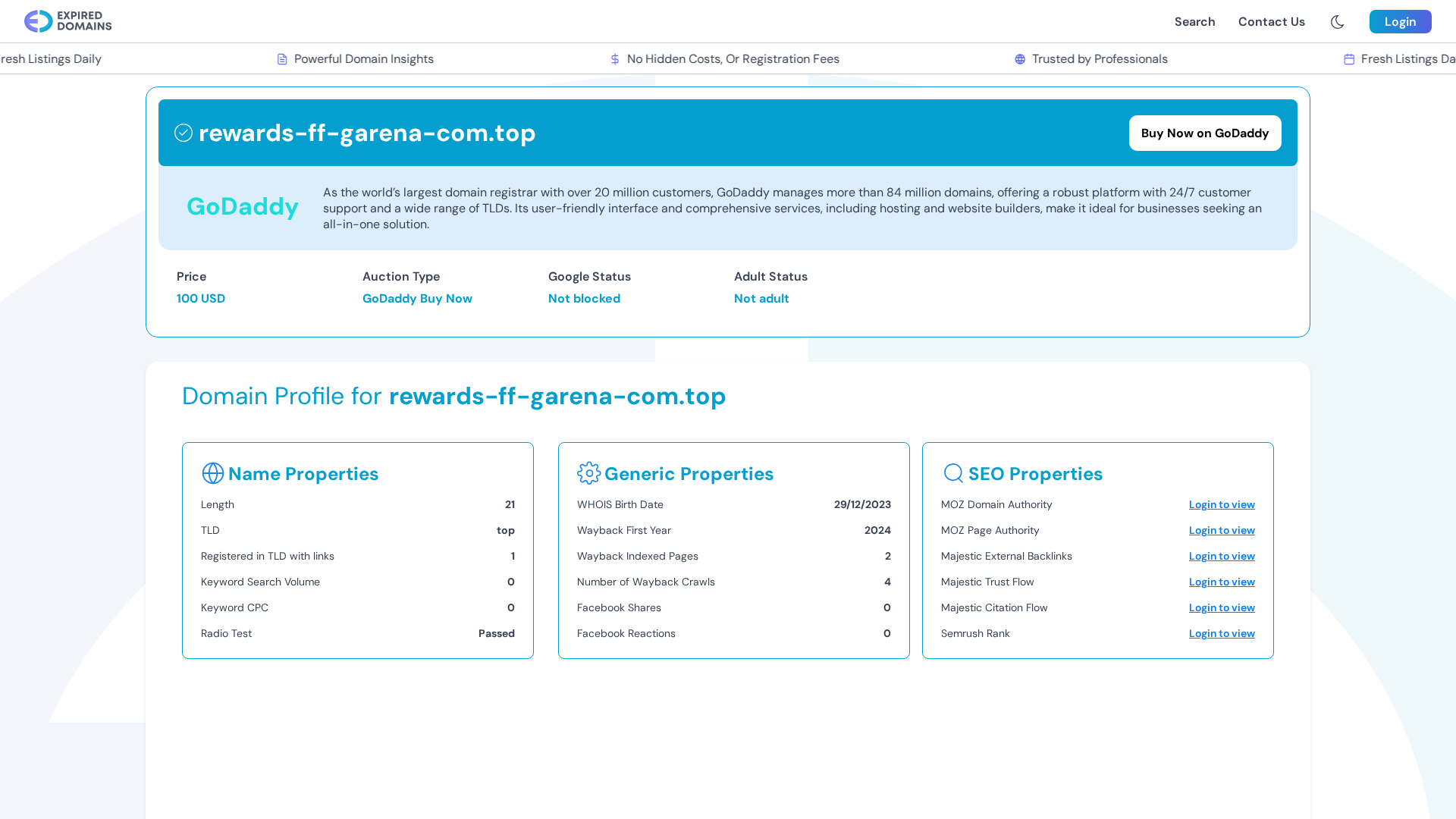Viewport: 1456px width, 819px height.
Task: Click the Login button
Action: coord(1400,22)
